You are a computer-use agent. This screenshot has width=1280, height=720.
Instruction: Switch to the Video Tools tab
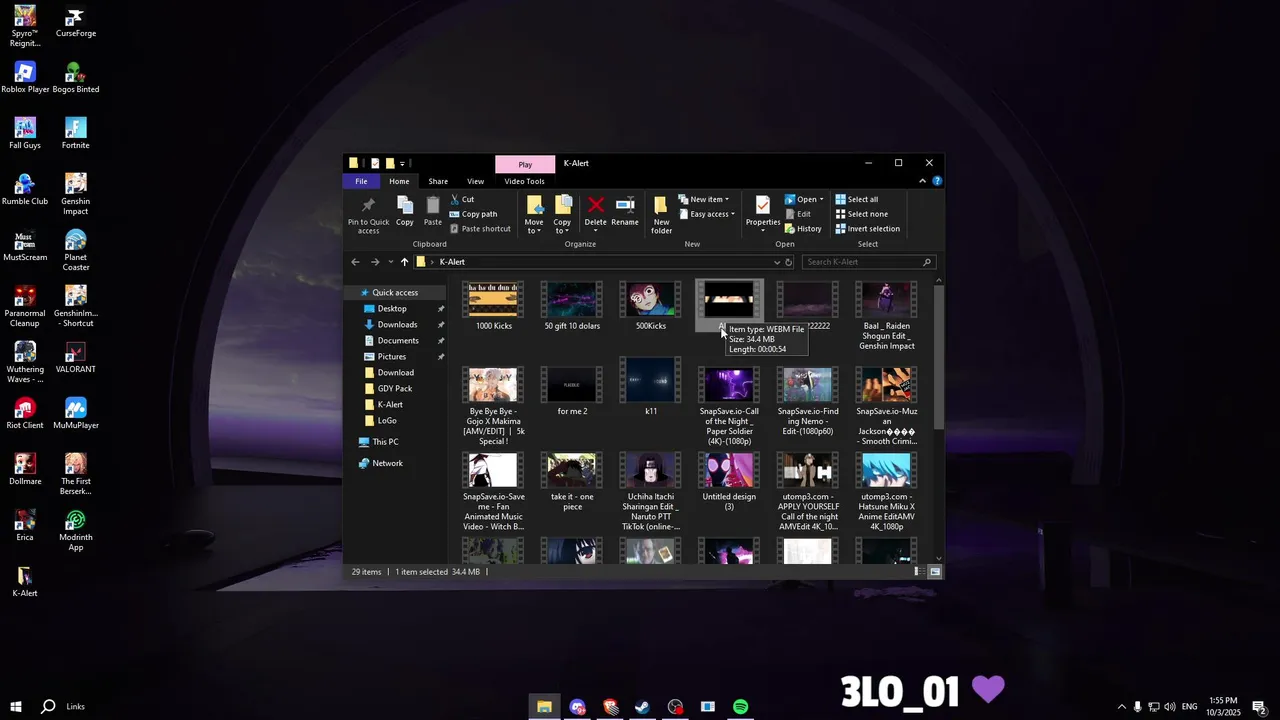(x=524, y=181)
